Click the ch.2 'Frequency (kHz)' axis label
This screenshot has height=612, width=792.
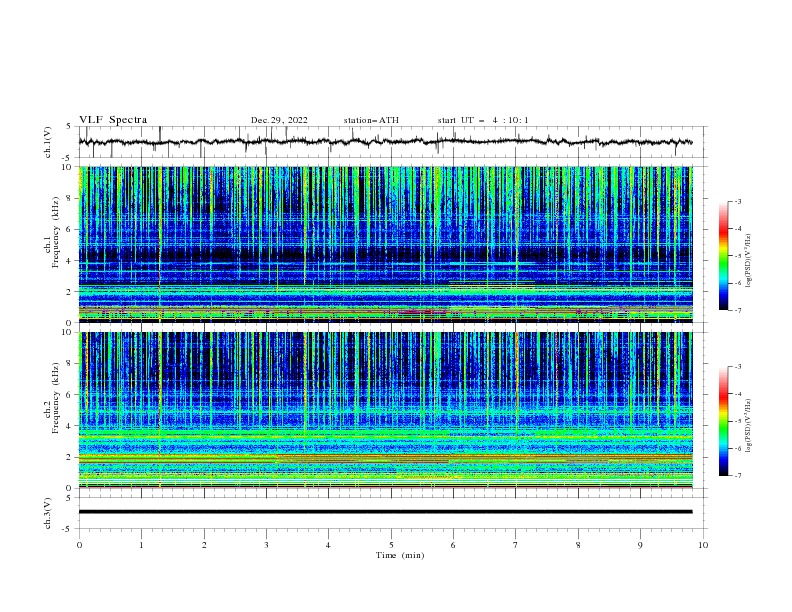tap(55, 398)
